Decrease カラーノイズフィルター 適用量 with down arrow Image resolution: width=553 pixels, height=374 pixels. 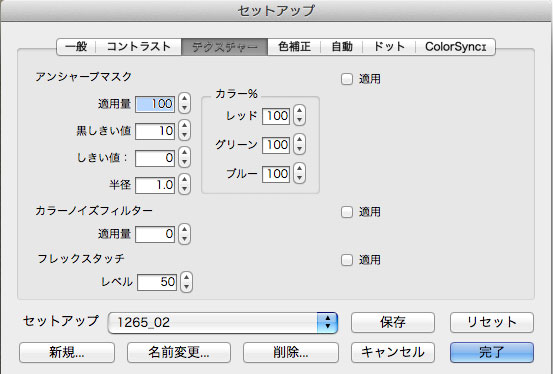(184, 239)
